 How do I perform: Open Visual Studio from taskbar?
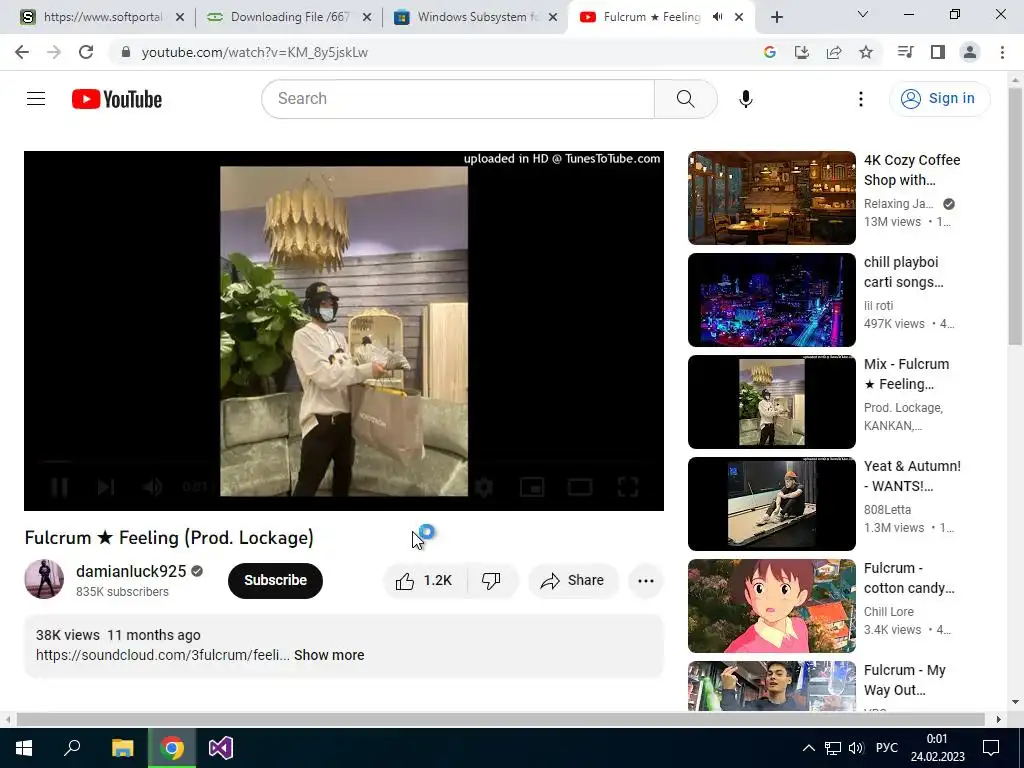click(221, 748)
